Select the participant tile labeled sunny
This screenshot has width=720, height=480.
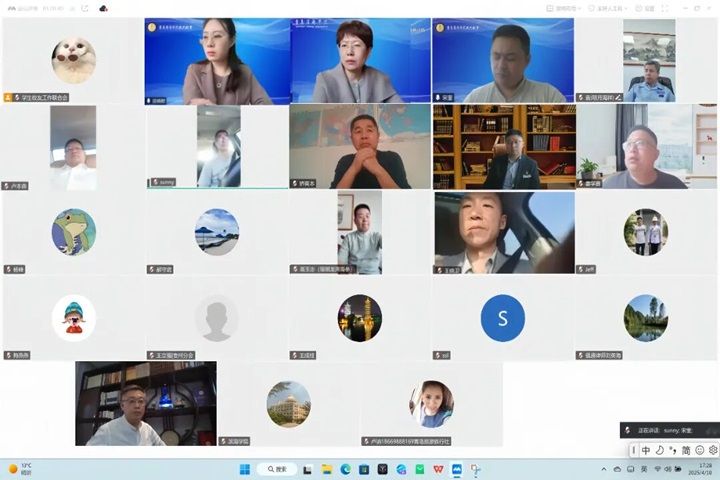[217, 148]
